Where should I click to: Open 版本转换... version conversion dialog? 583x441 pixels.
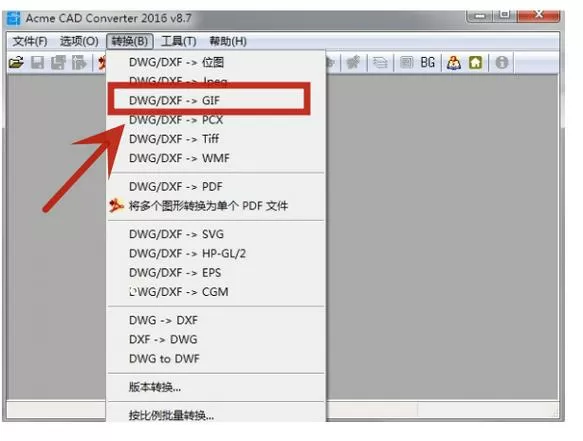(x=216, y=387)
